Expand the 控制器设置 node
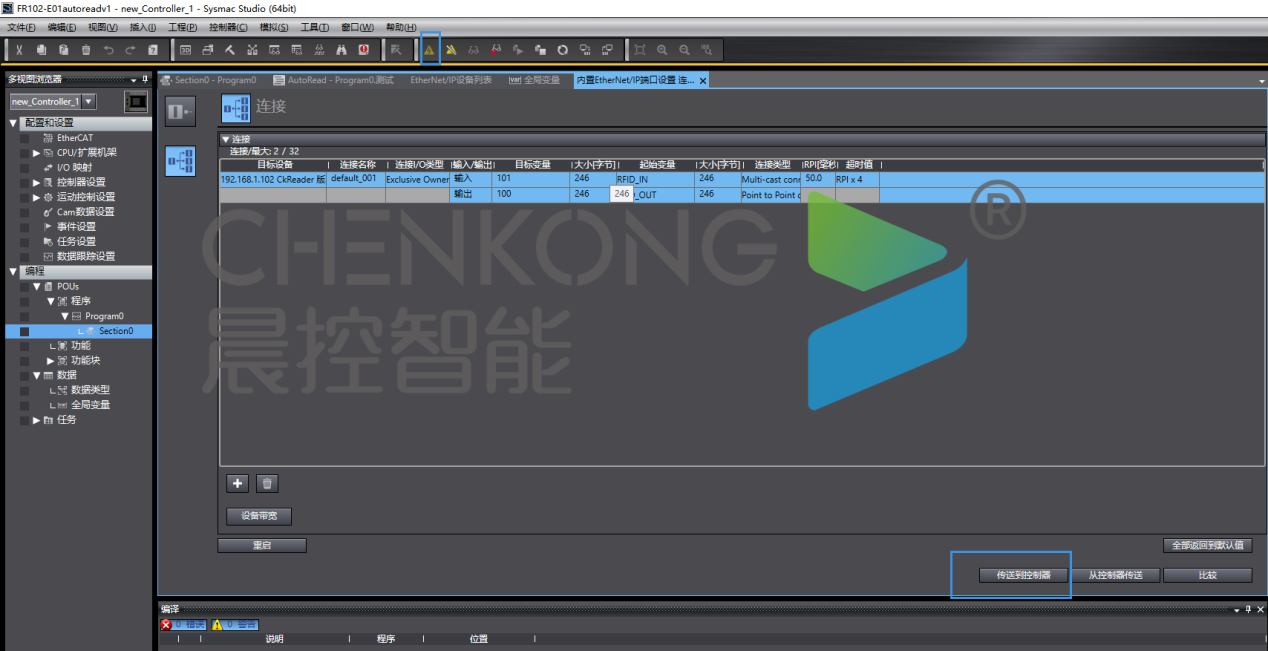 [x=37, y=182]
